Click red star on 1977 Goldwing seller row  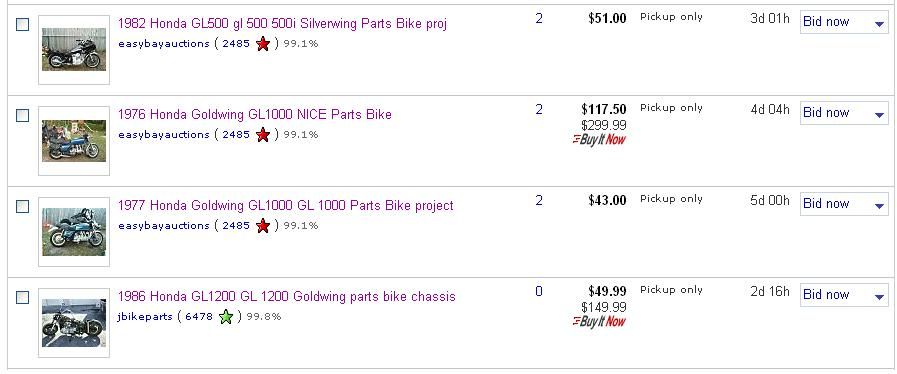pos(263,226)
